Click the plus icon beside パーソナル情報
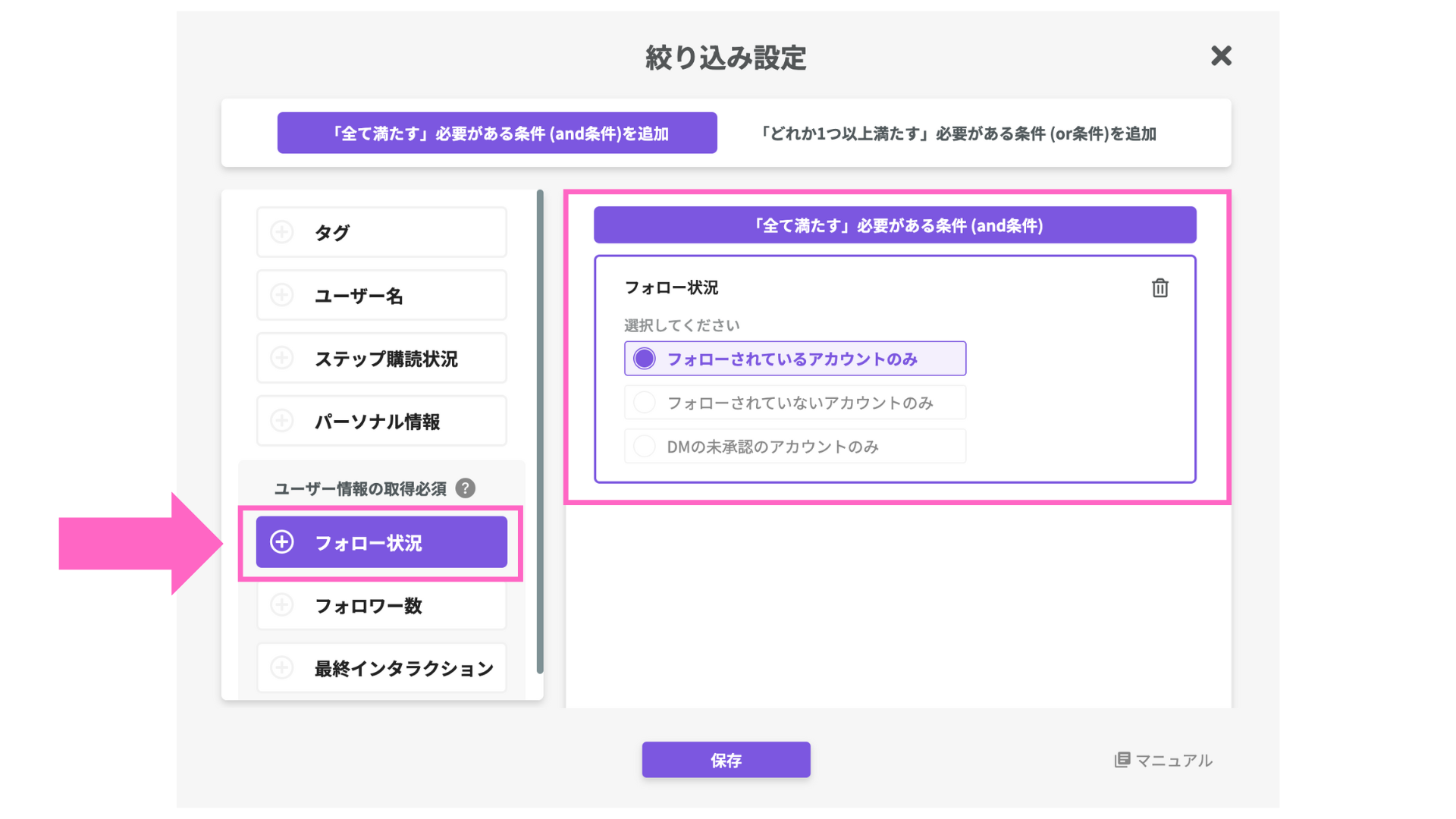Screen dimensions: 1456x819 [282, 421]
